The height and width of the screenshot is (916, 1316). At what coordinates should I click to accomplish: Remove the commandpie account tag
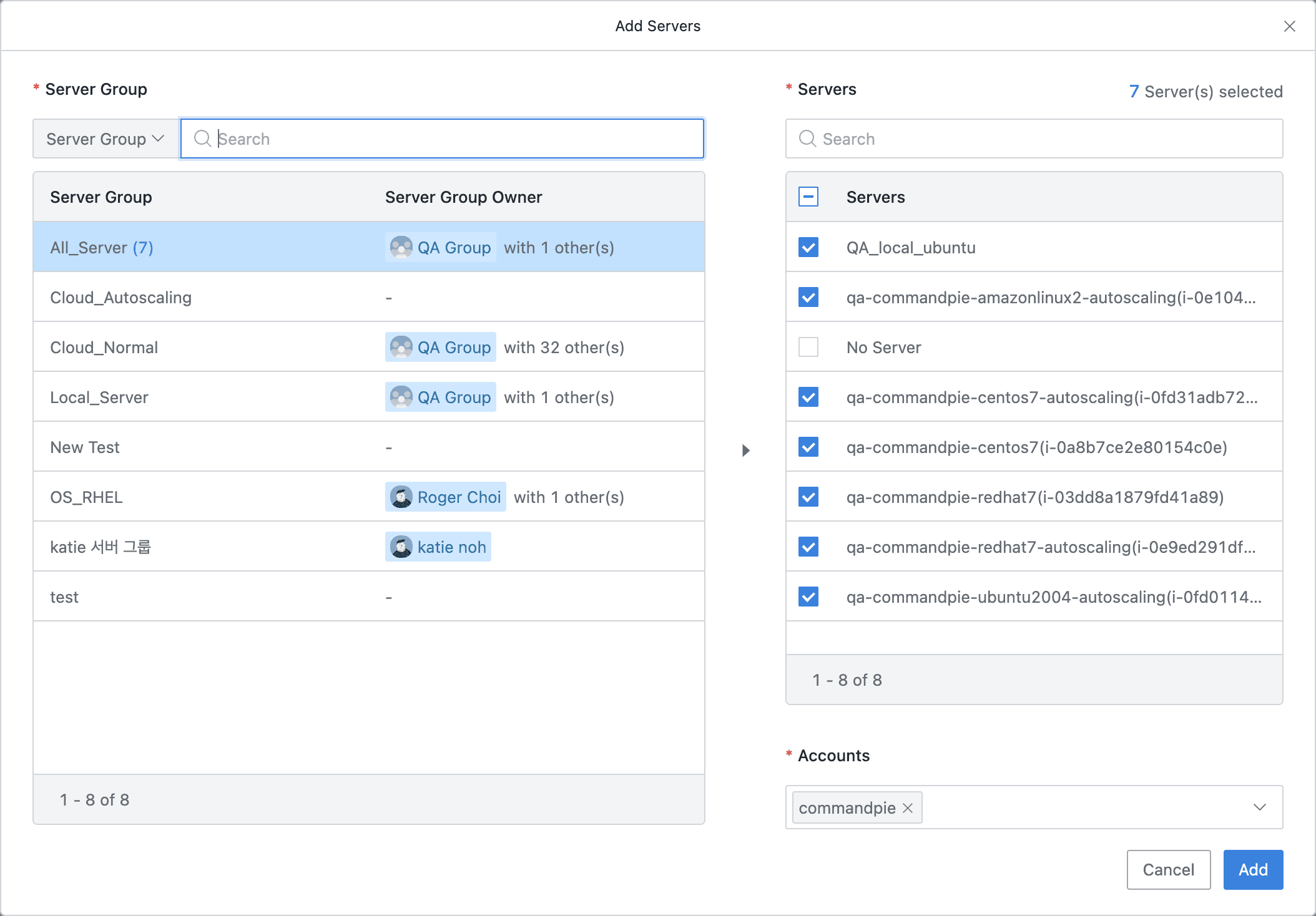(x=907, y=807)
